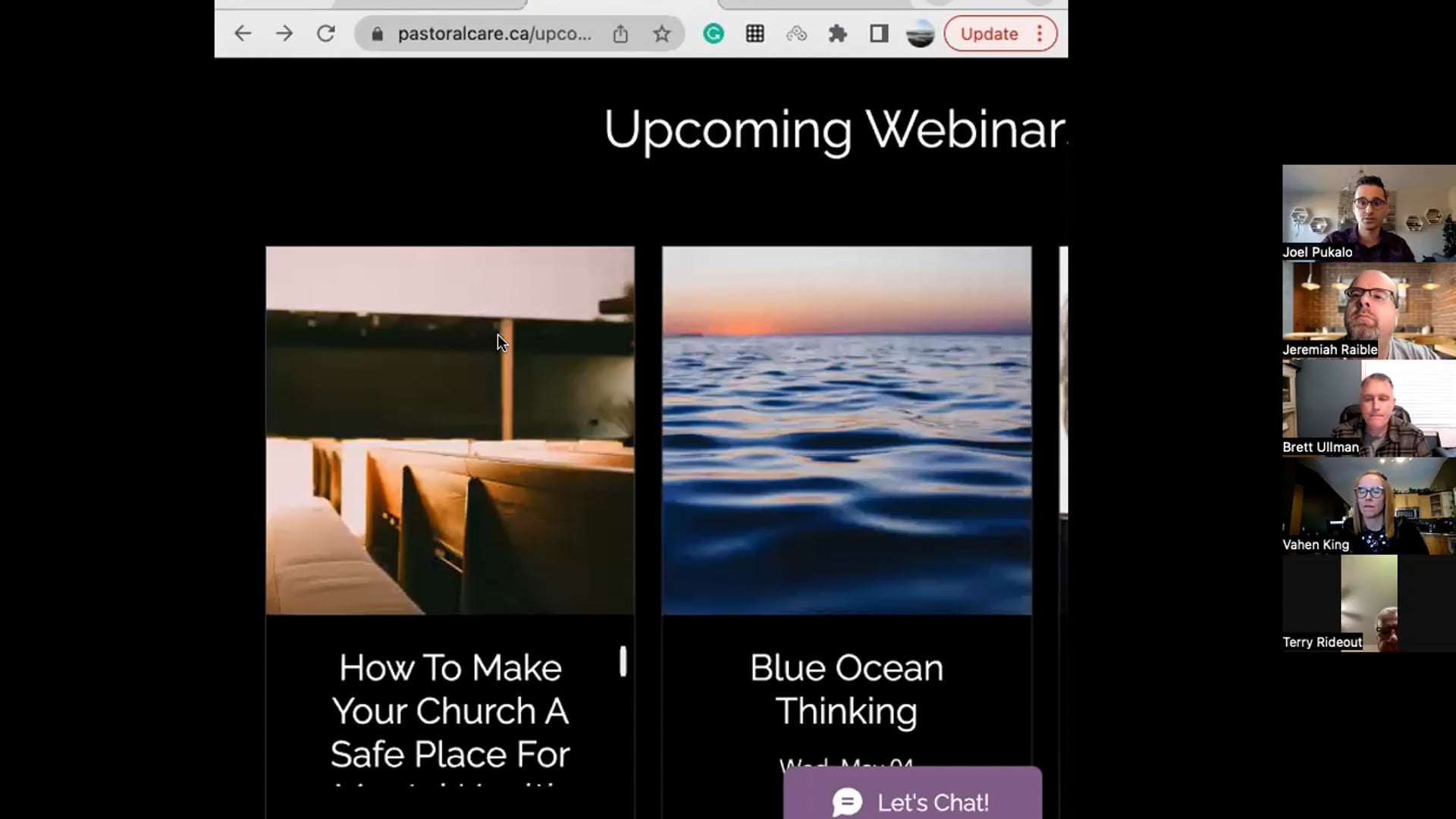1456x819 pixels.
Task: Open the Blue Ocean Thinking title link
Action: 846,689
